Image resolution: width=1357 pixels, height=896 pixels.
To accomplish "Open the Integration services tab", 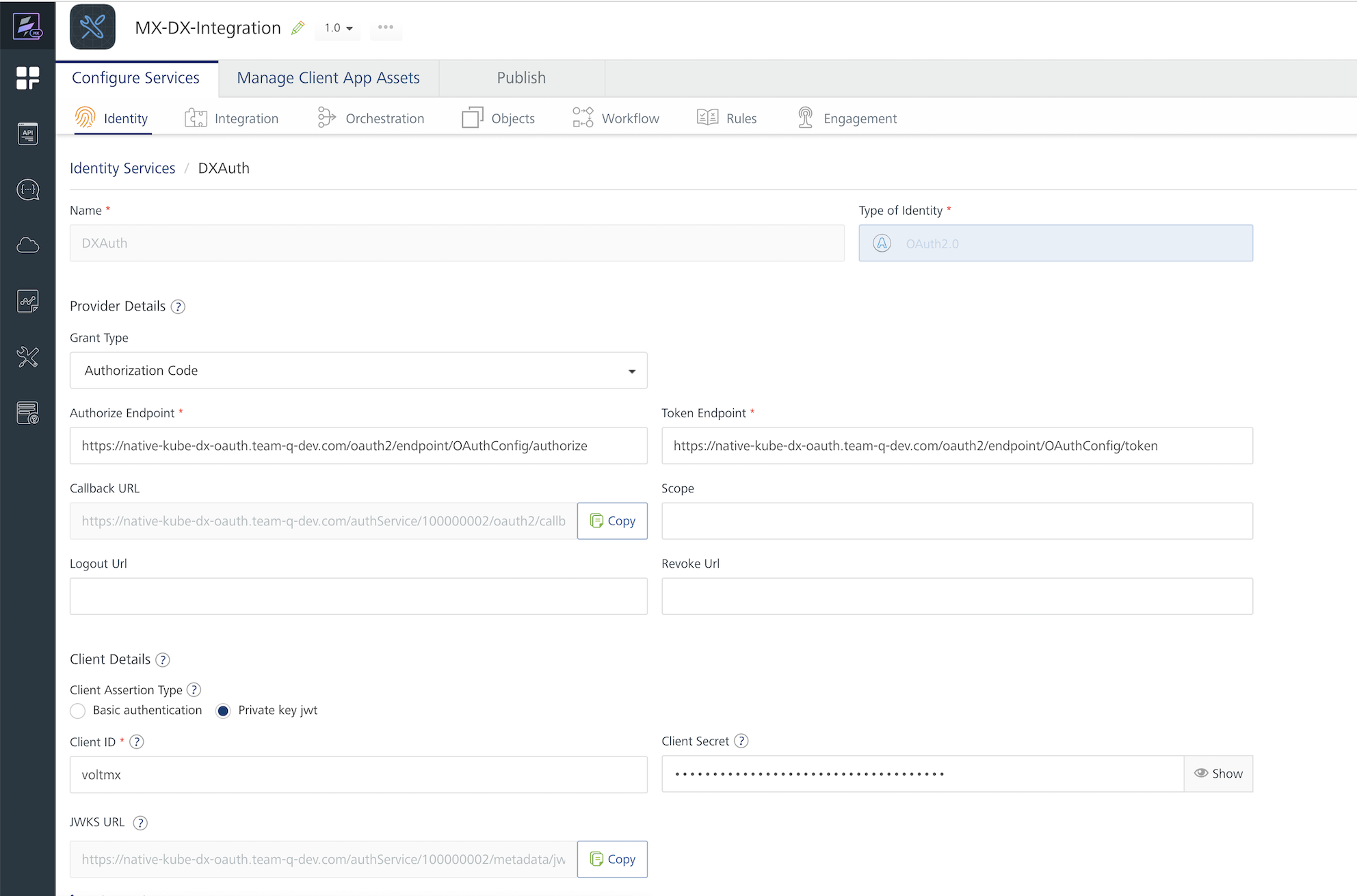I will pyautogui.click(x=233, y=118).
